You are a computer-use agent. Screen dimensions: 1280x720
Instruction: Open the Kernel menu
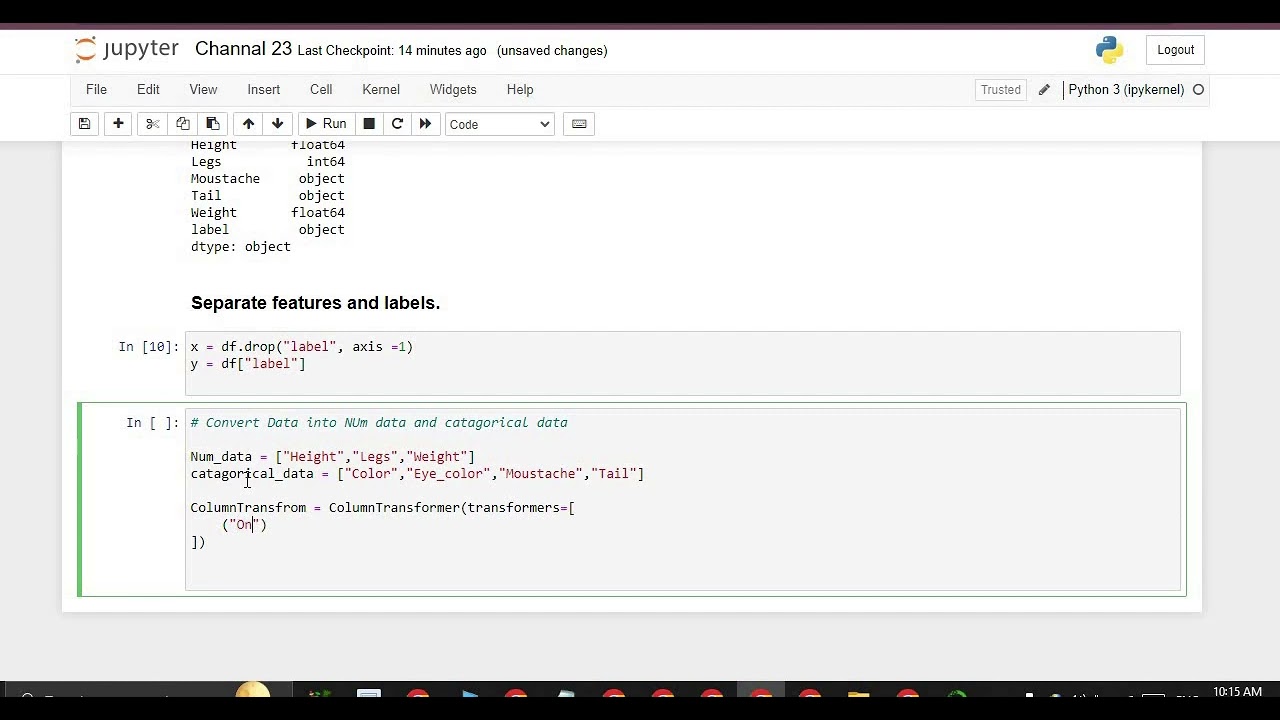381,90
